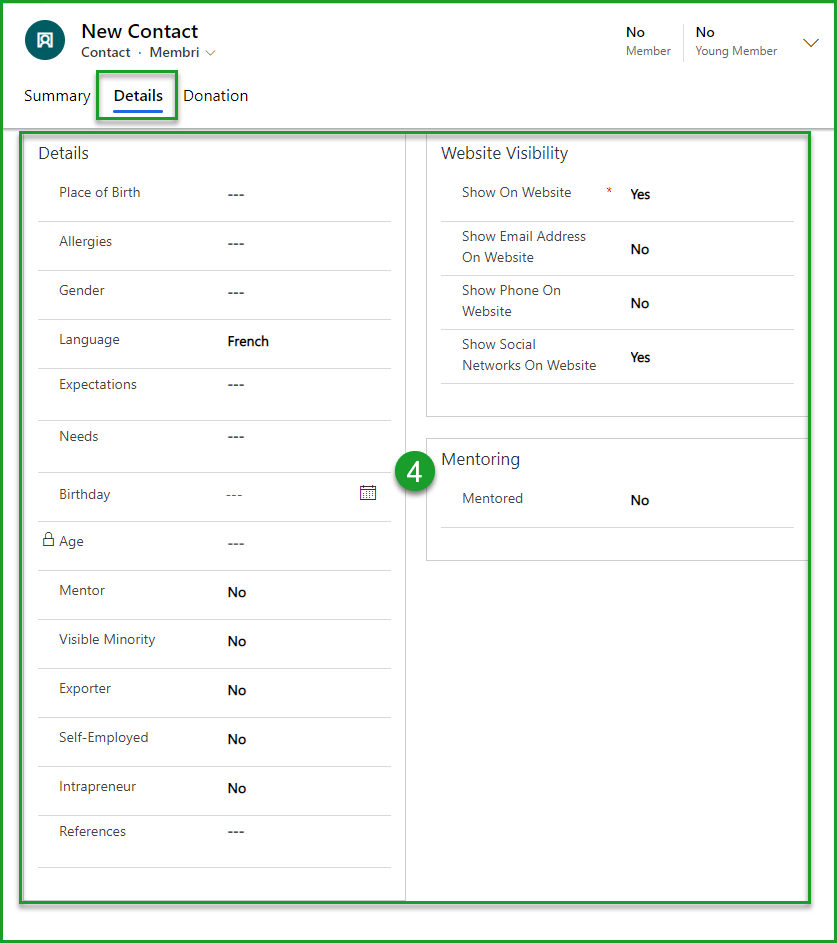
Task: Toggle Show Phone On Website to Yes
Action: (639, 302)
